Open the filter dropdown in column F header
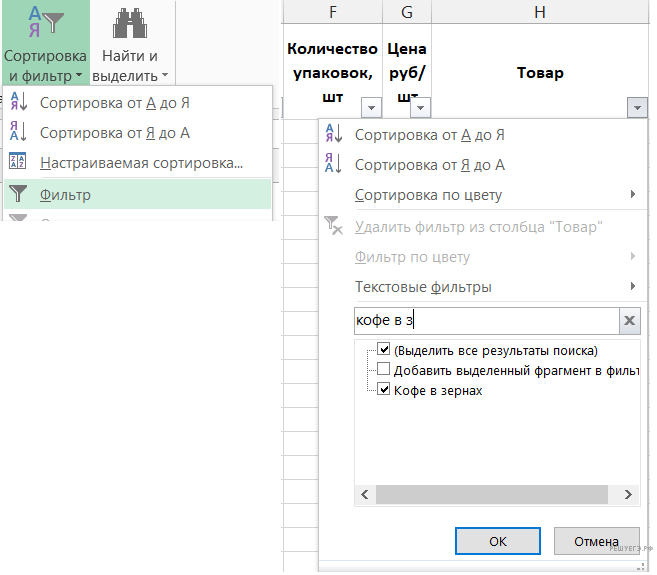 [371, 107]
